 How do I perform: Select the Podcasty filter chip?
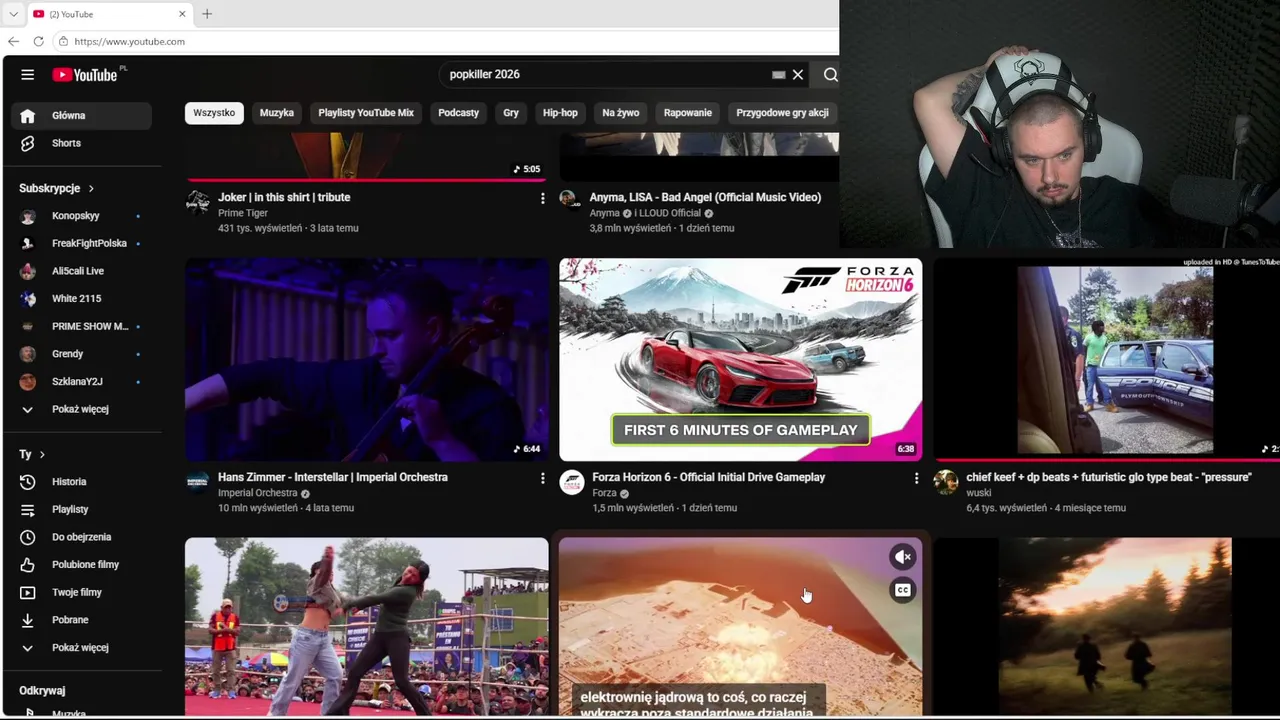point(458,113)
